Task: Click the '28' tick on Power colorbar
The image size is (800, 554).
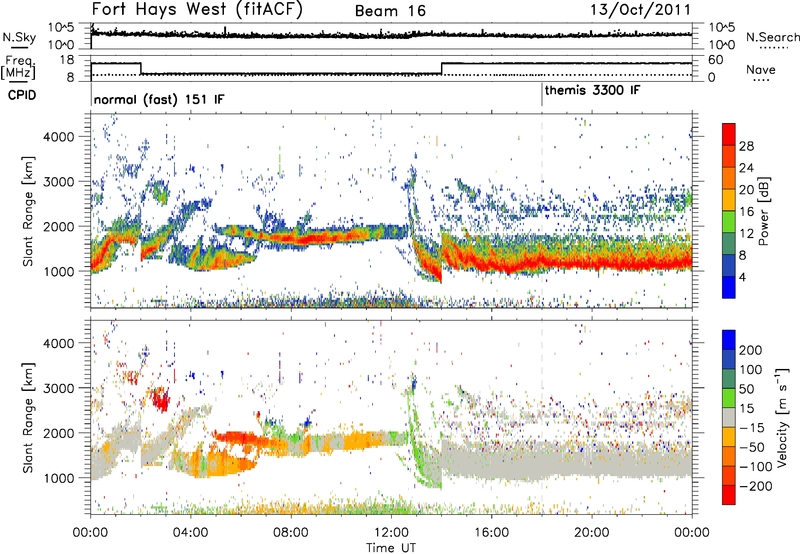Action: point(746,146)
